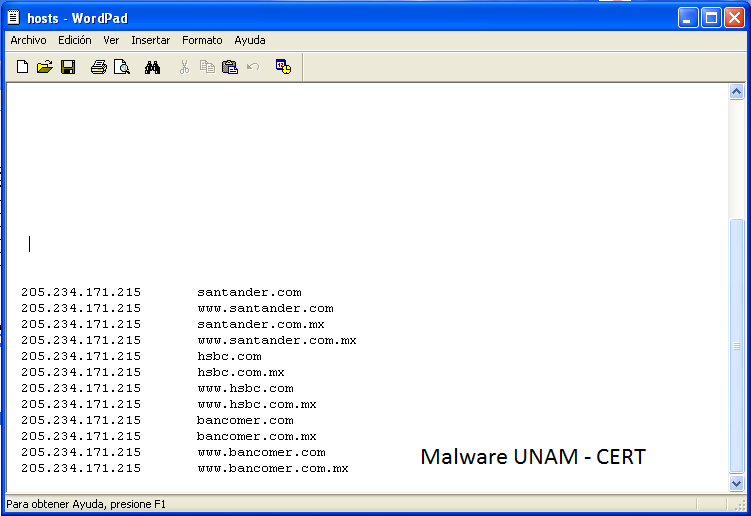
Task: Open the Formato menu
Action: tap(202, 40)
